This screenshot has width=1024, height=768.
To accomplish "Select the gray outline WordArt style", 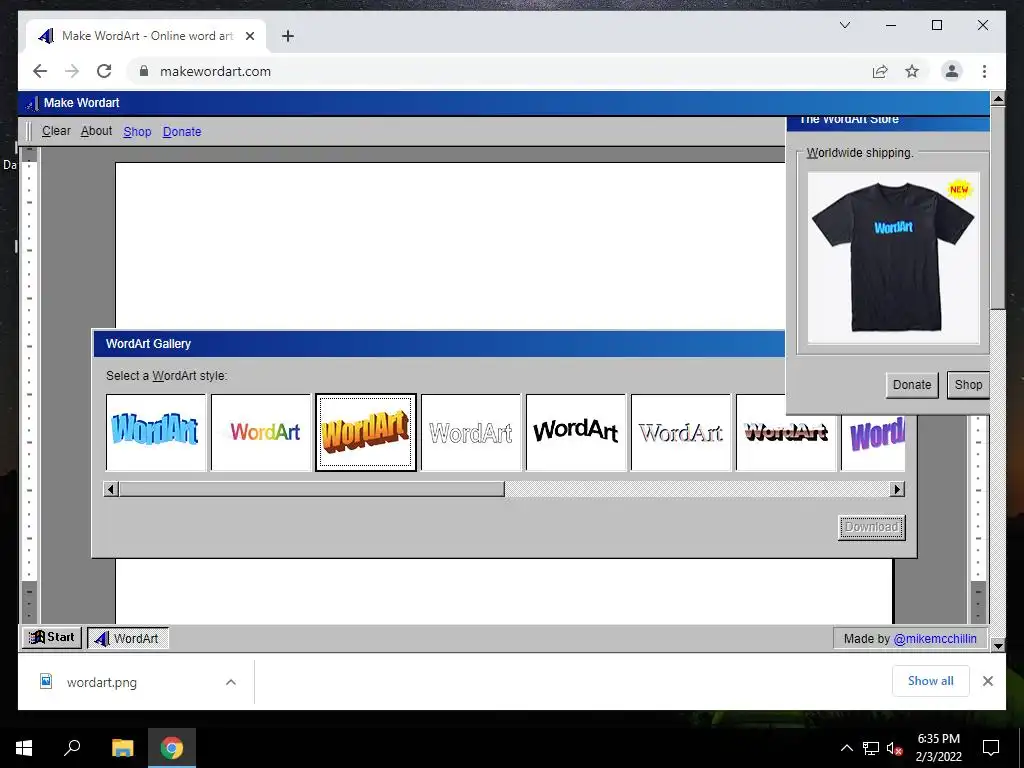I will click(x=471, y=432).
